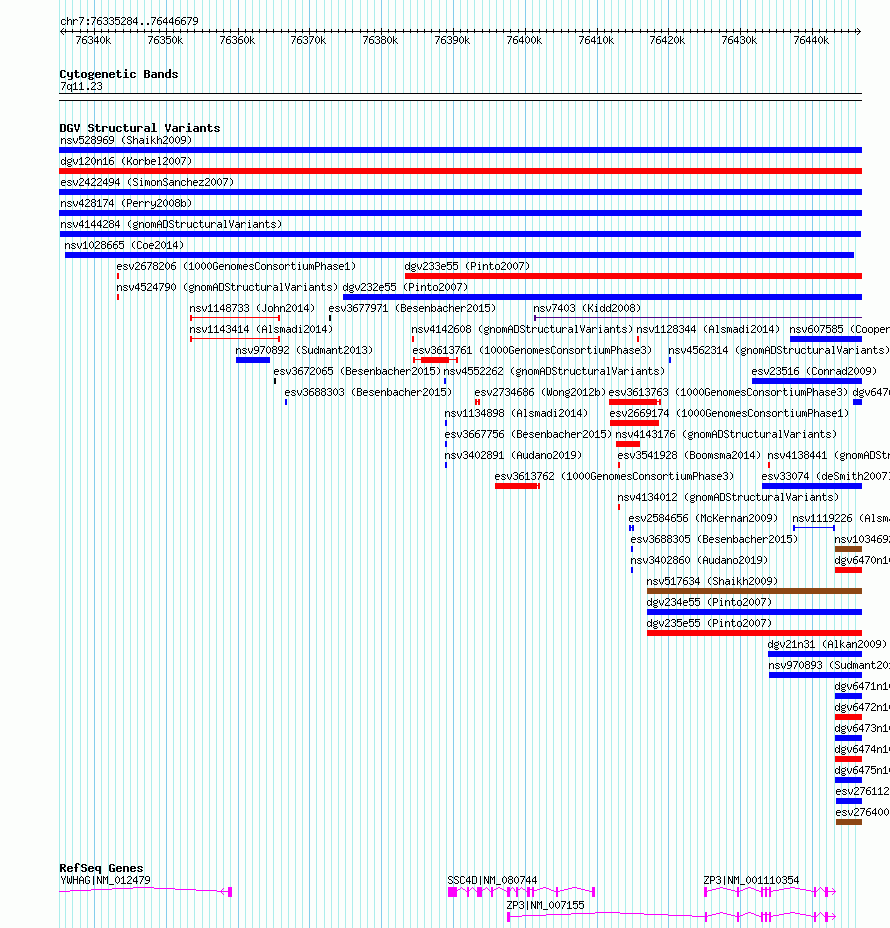Click nsv4552262 (gnomADStructuralVariants) label
This screenshot has width=890, height=928.
click(554, 371)
